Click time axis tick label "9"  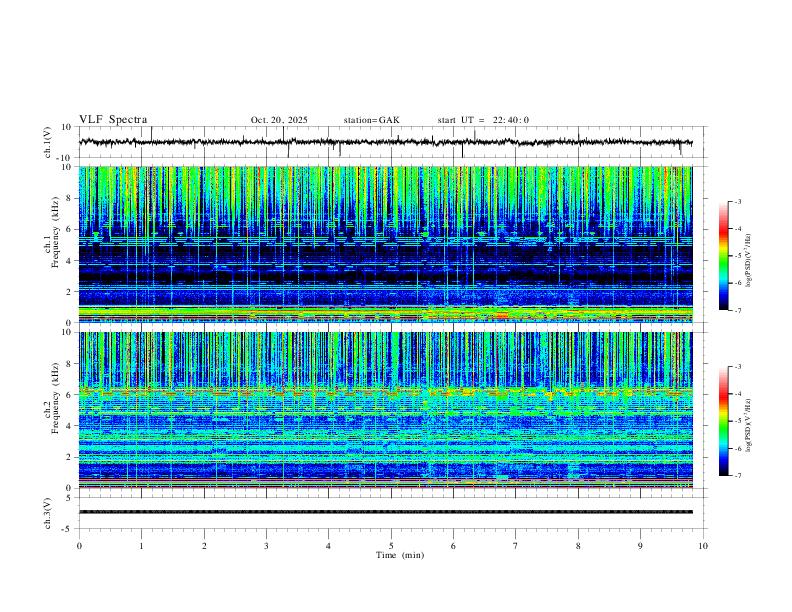coord(640,546)
